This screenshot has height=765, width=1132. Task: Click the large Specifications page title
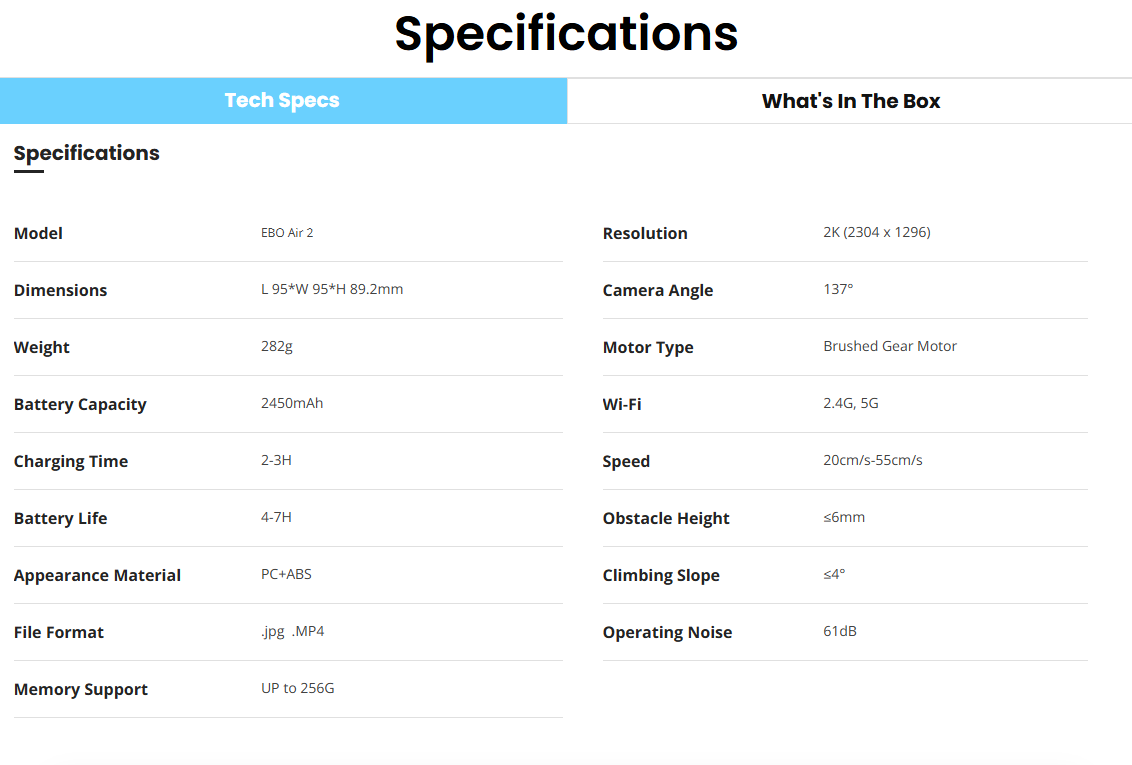pyautogui.click(x=566, y=34)
